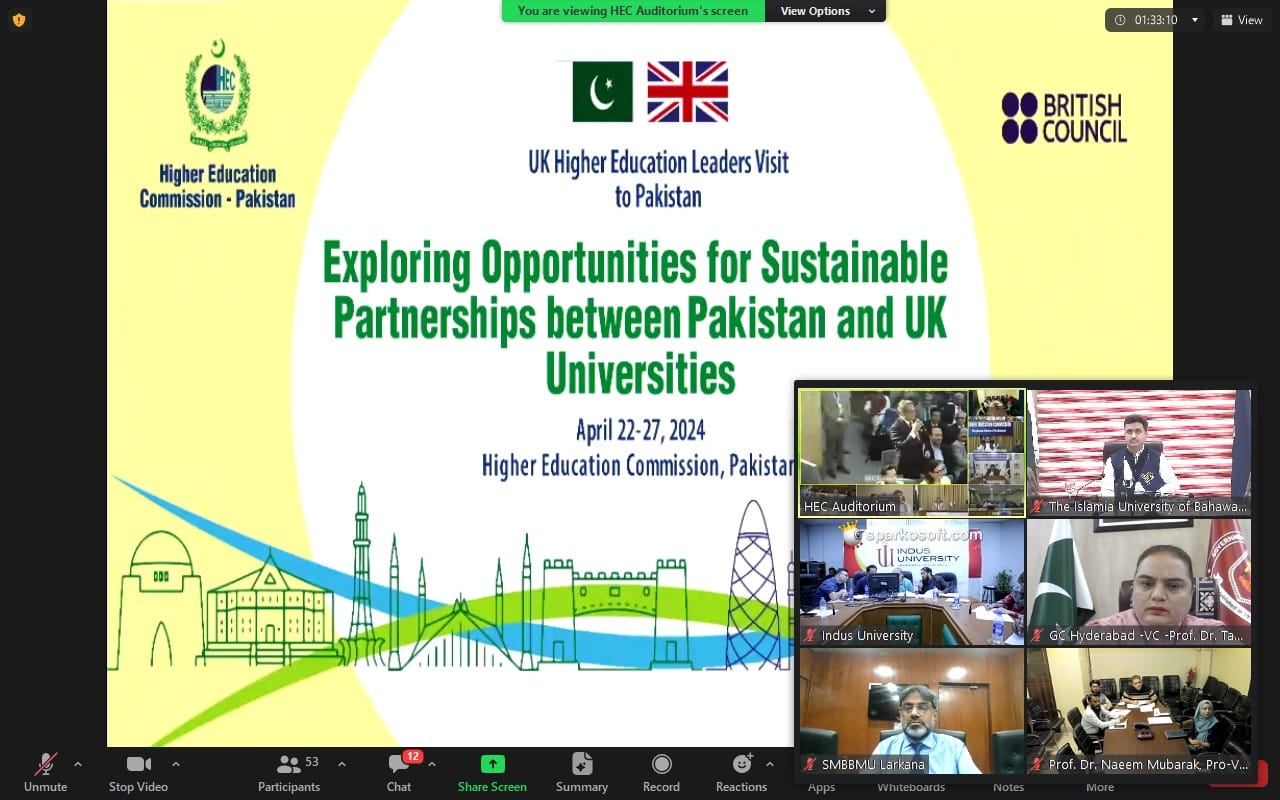Screen dimensions: 1280x800
Task: Toggle the camera with Stop Video
Action: tap(138, 771)
